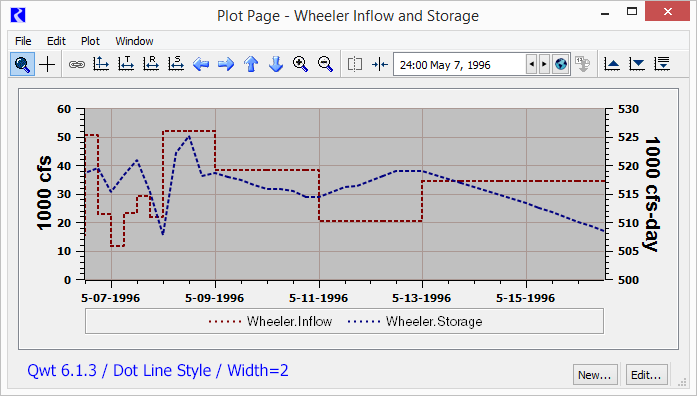Viewport: 697px width, 396px height.
Task: Click the 1000 cfs left axis title
Action: [44, 193]
